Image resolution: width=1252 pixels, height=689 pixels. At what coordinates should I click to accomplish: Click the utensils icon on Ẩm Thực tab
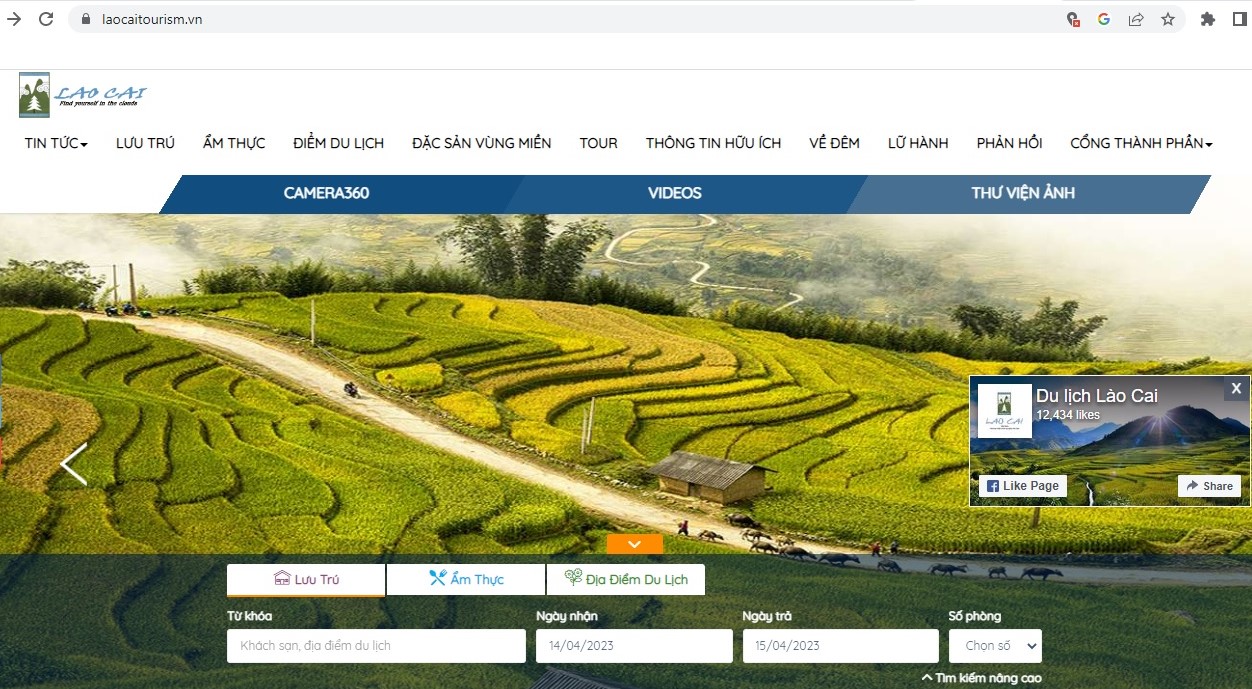[437, 577]
